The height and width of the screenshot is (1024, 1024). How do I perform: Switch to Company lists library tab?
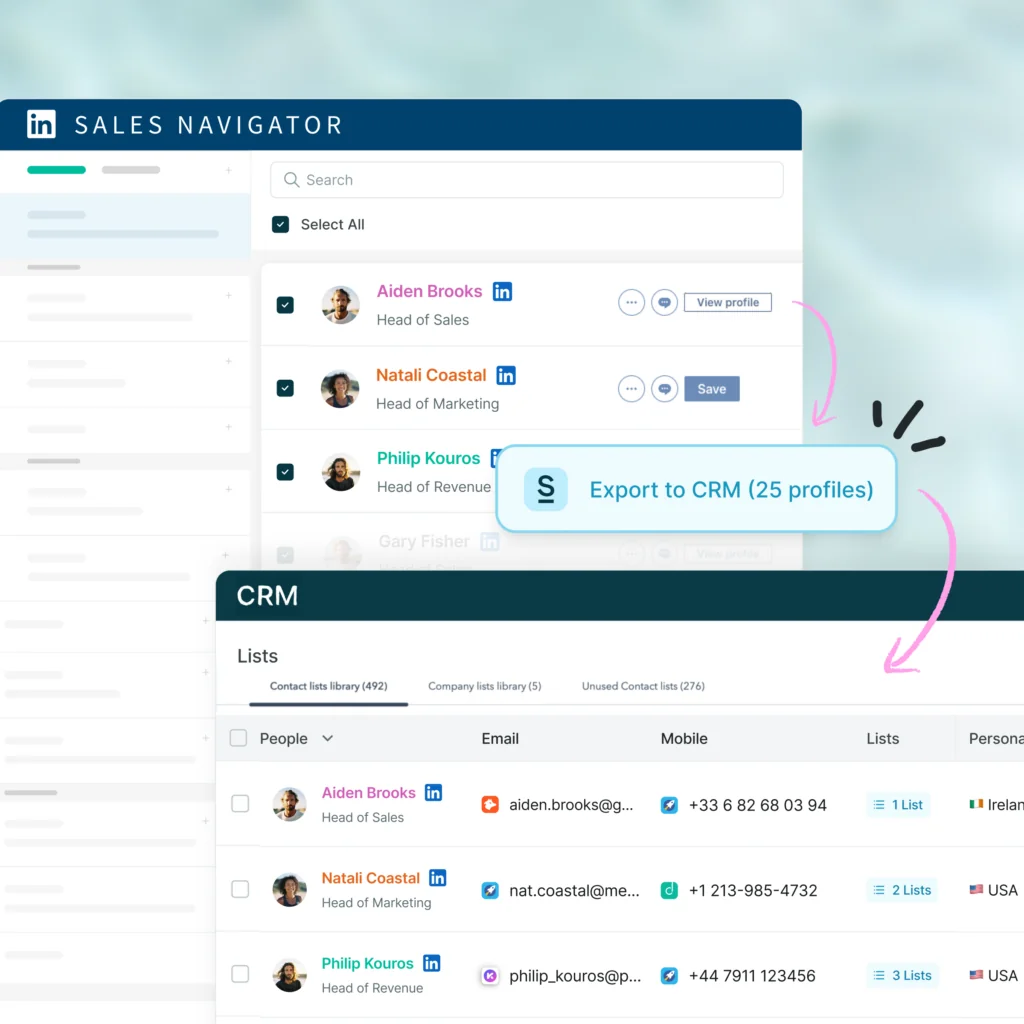pos(484,686)
